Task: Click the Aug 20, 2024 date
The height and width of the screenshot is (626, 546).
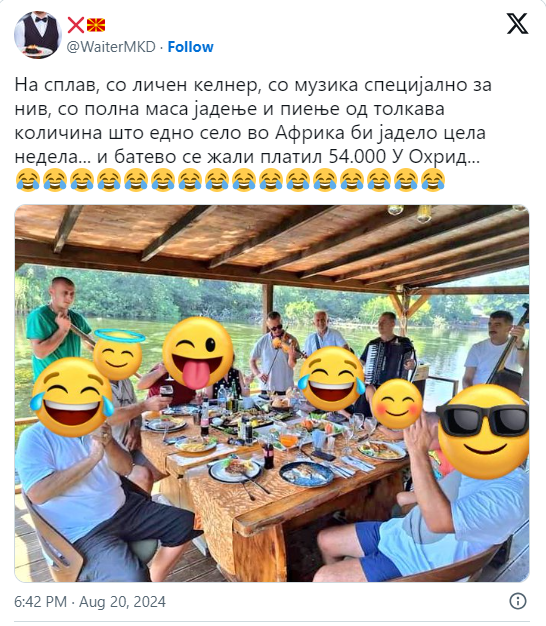Action: 122,602
